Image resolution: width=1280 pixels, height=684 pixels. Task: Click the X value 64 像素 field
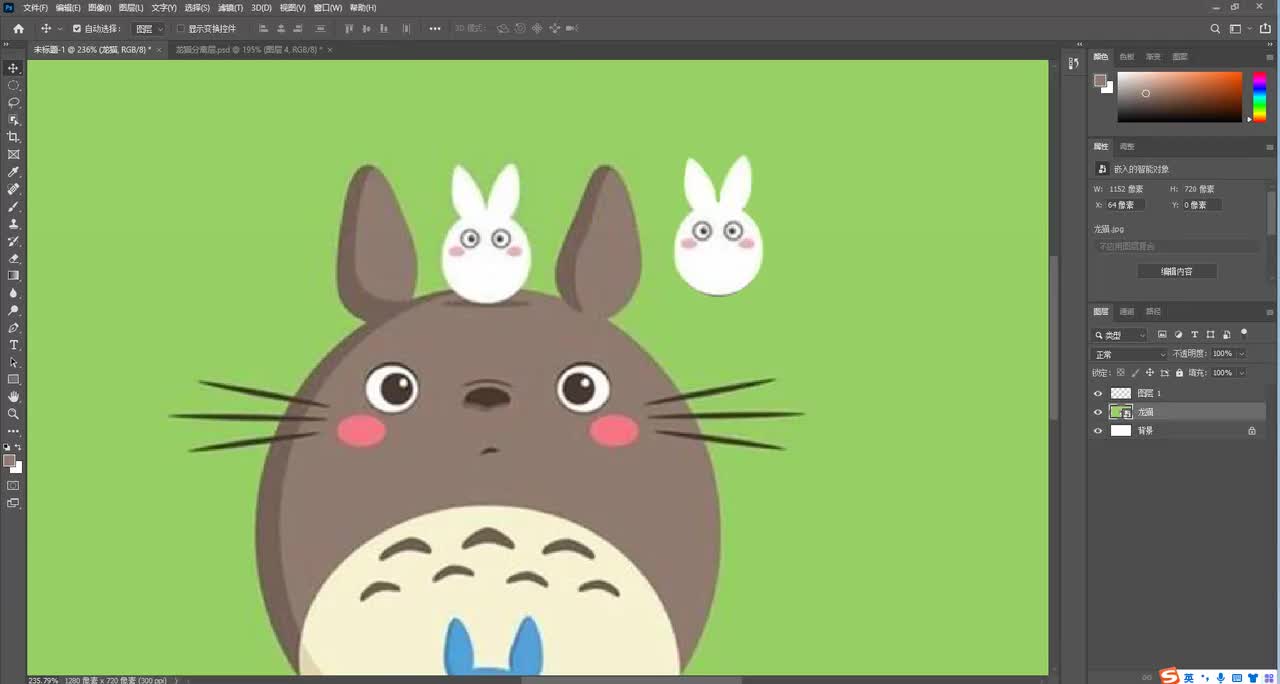(x=1125, y=205)
